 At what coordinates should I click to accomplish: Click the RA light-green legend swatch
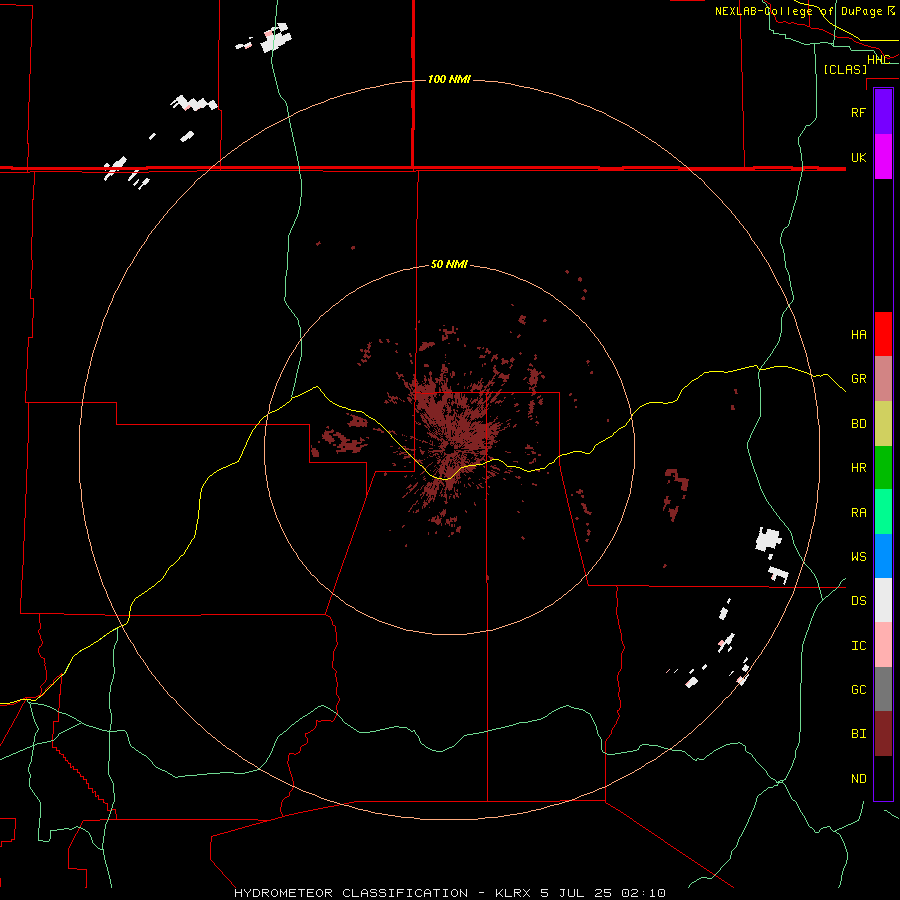click(883, 512)
